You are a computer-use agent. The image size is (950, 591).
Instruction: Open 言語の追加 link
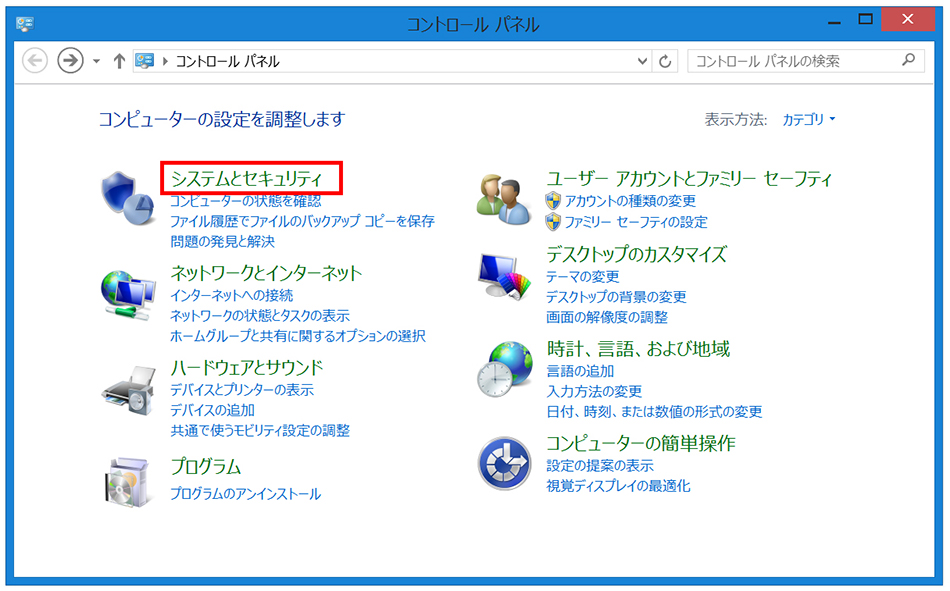pos(580,371)
